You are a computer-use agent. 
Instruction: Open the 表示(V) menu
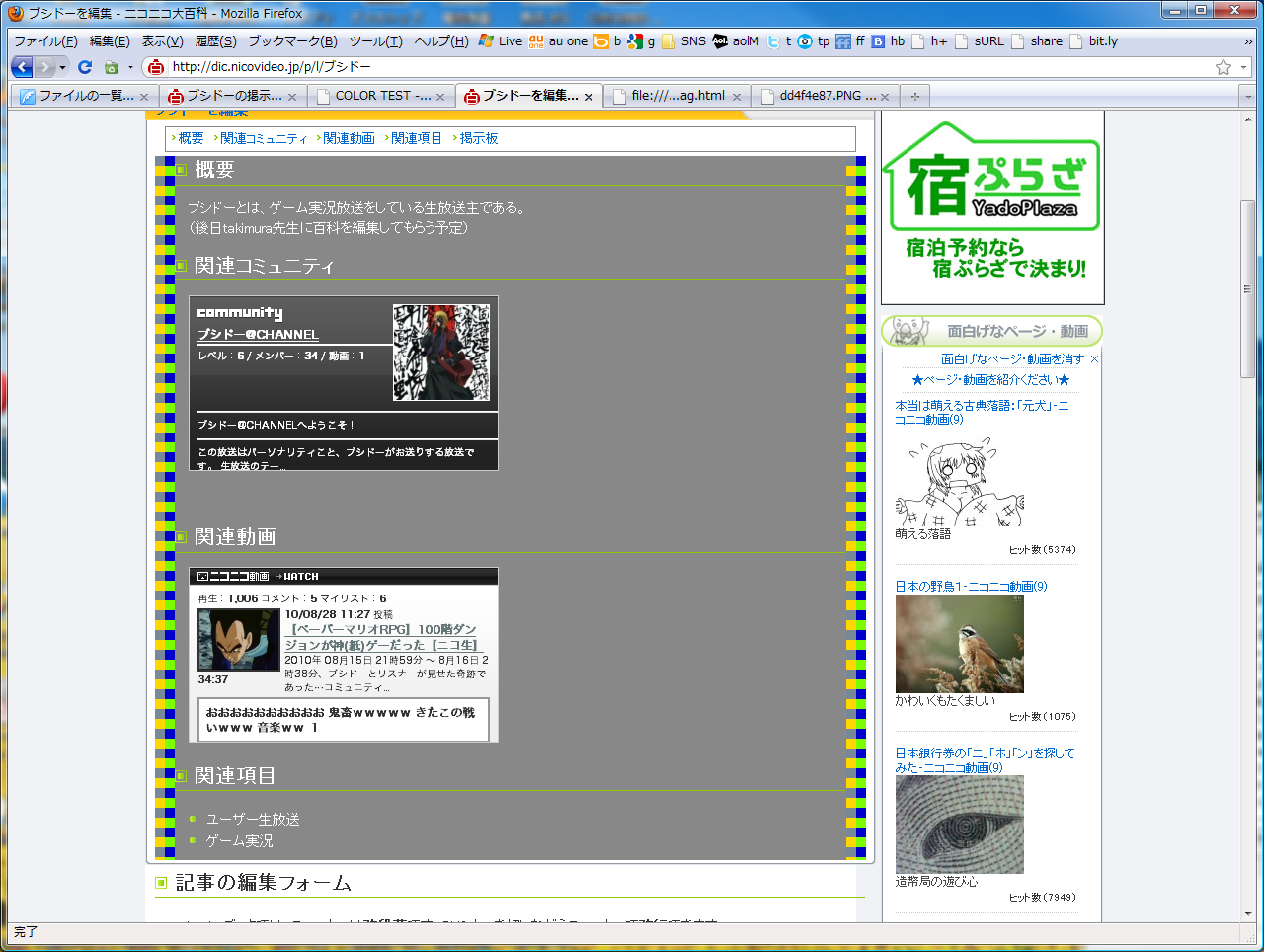(x=162, y=41)
